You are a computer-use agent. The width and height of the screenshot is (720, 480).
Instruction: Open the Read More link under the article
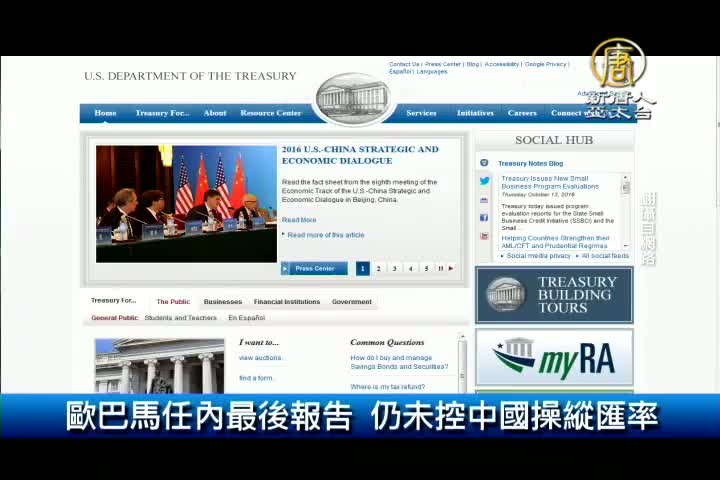click(299, 220)
